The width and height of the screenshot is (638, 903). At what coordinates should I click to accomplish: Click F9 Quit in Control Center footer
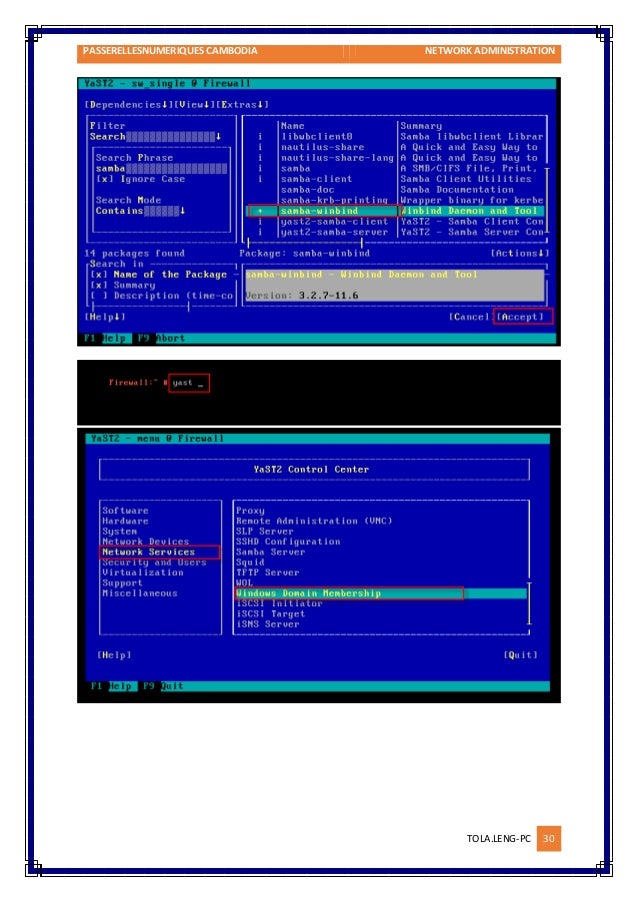164,686
